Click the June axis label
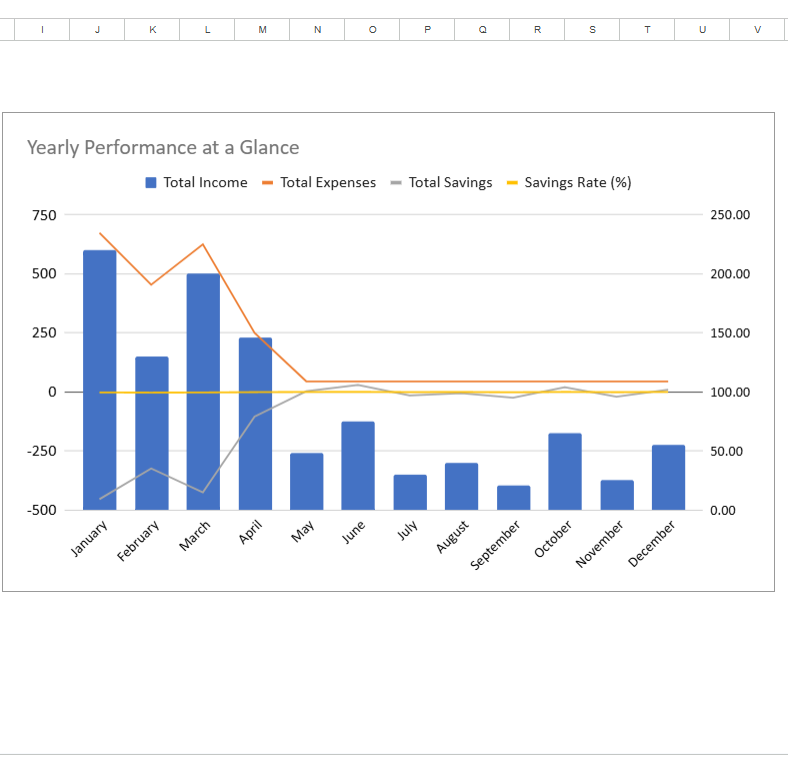 point(354,532)
